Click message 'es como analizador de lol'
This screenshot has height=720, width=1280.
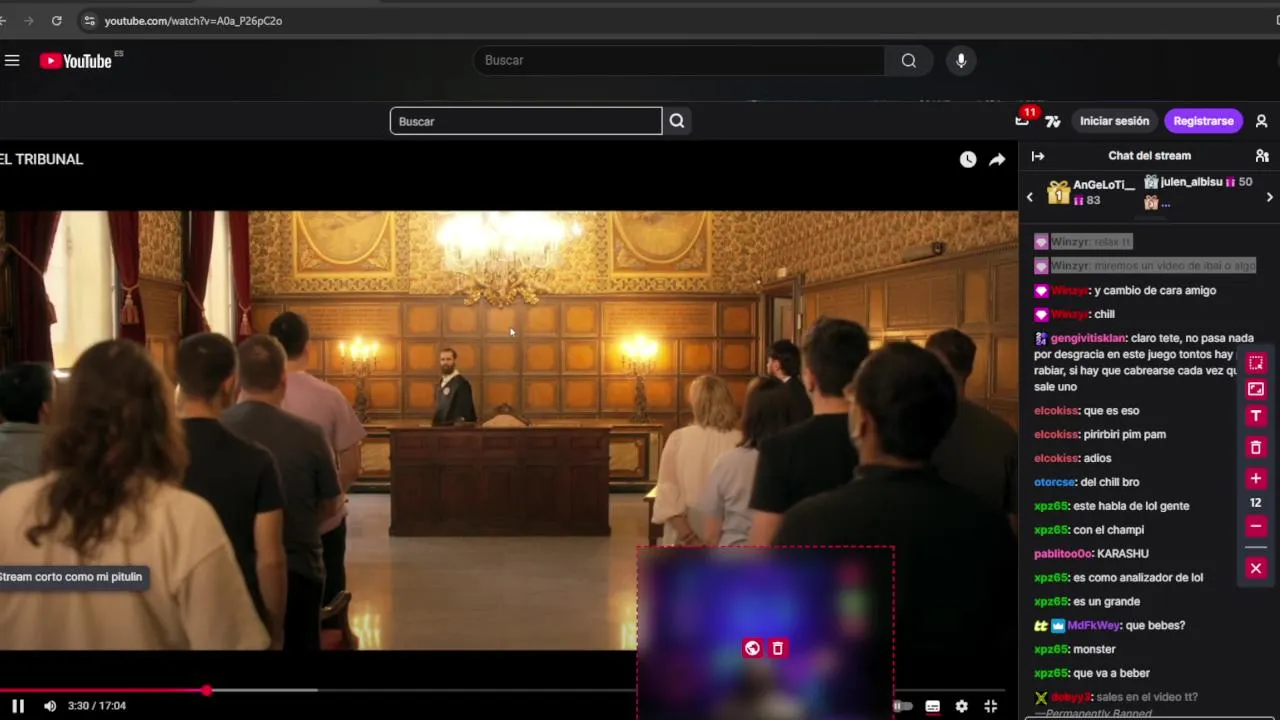1138,578
